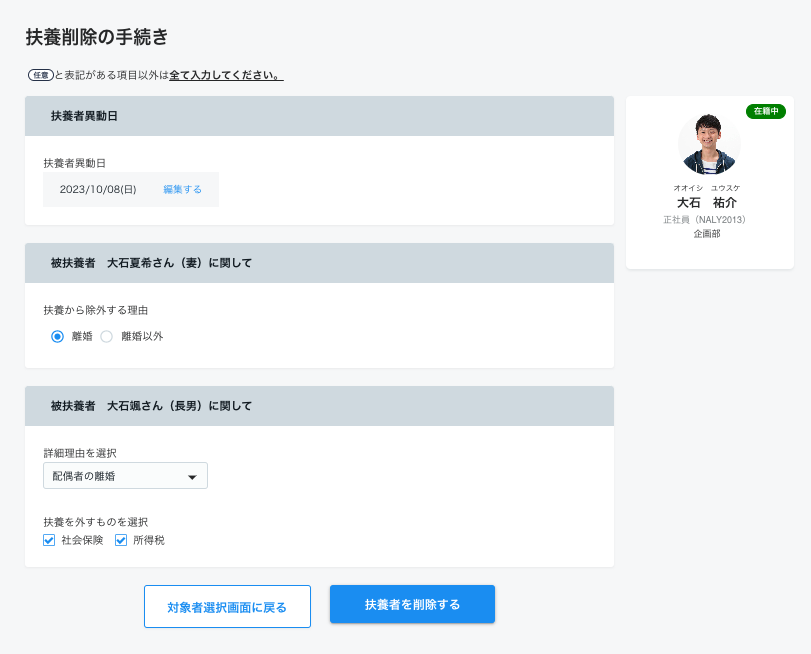Go back with 対象者選択画面に戻る button

(227, 606)
